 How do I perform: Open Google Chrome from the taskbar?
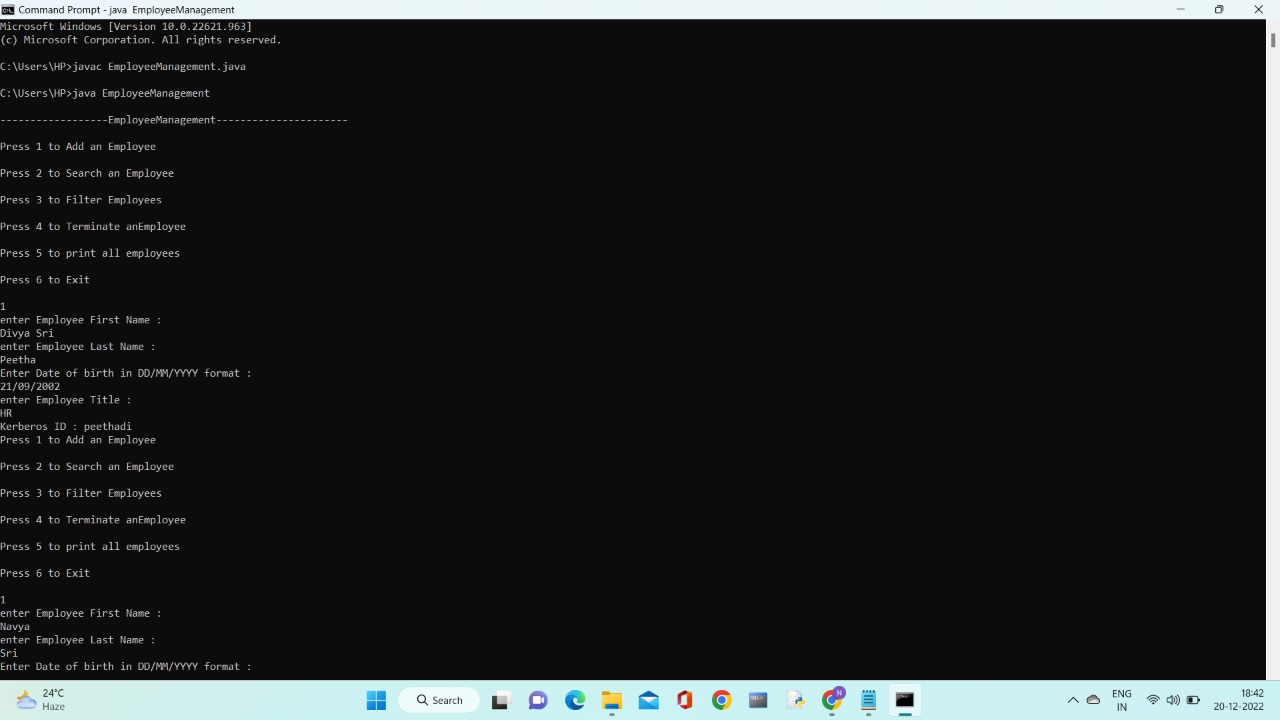pos(719,700)
